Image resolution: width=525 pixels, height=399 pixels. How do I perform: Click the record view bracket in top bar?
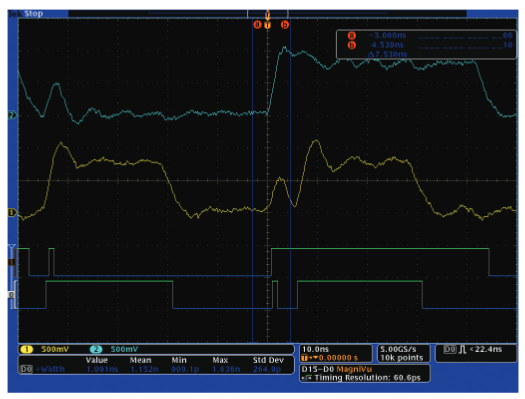(x=268, y=14)
